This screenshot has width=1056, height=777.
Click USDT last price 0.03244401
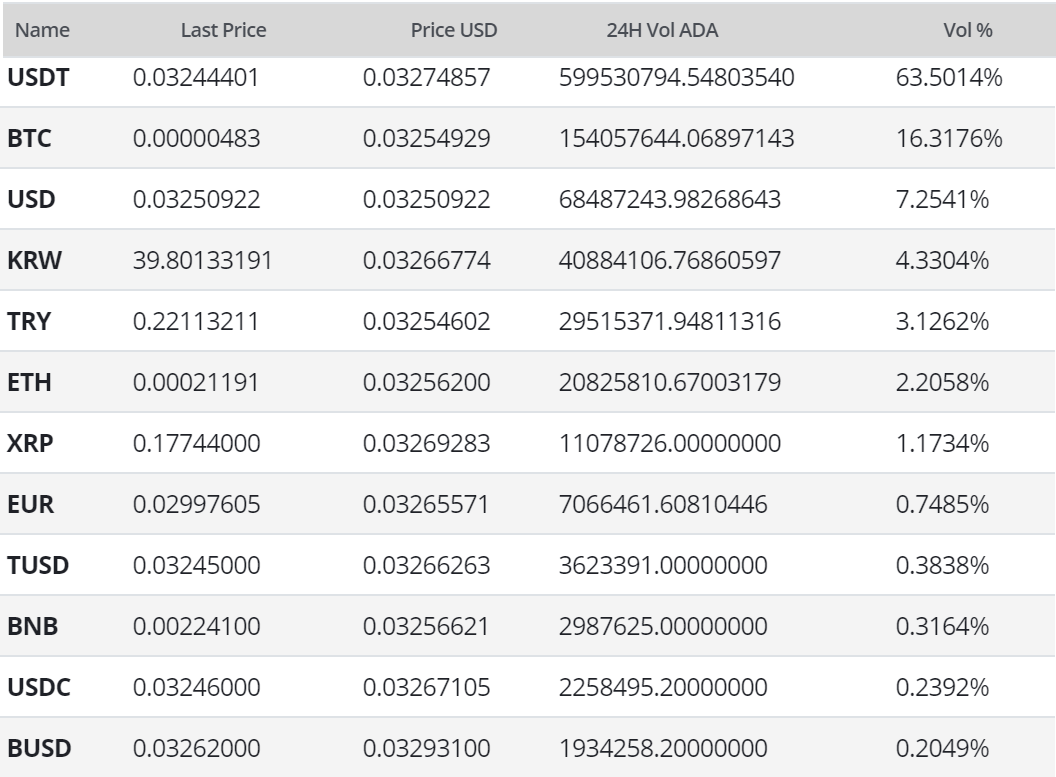196,77
